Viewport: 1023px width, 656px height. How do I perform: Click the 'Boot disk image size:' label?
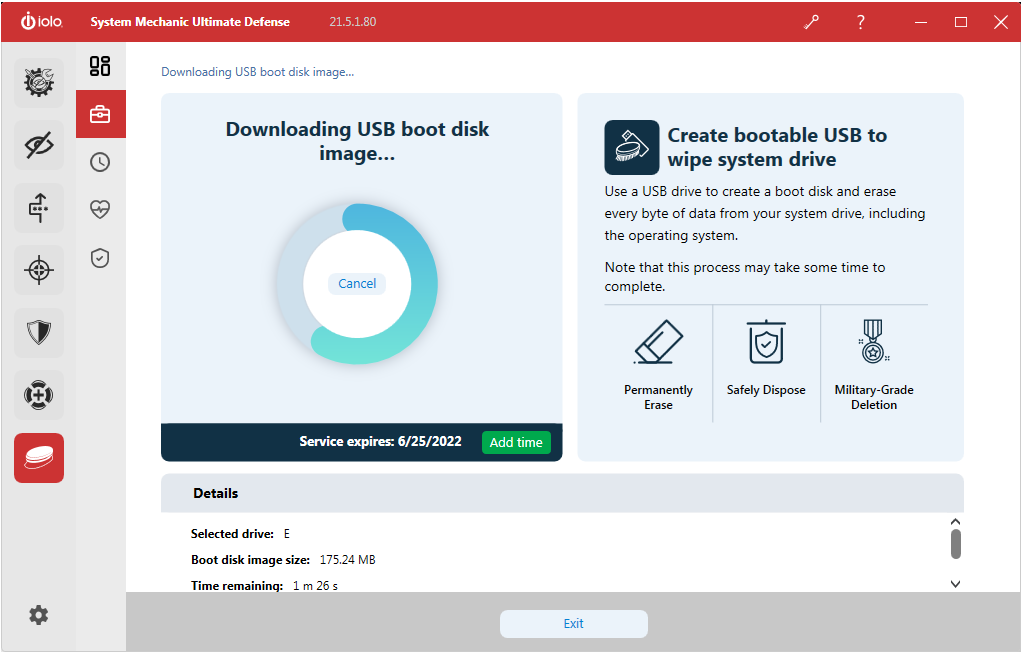pyautogui.click(x=251, y=560)
